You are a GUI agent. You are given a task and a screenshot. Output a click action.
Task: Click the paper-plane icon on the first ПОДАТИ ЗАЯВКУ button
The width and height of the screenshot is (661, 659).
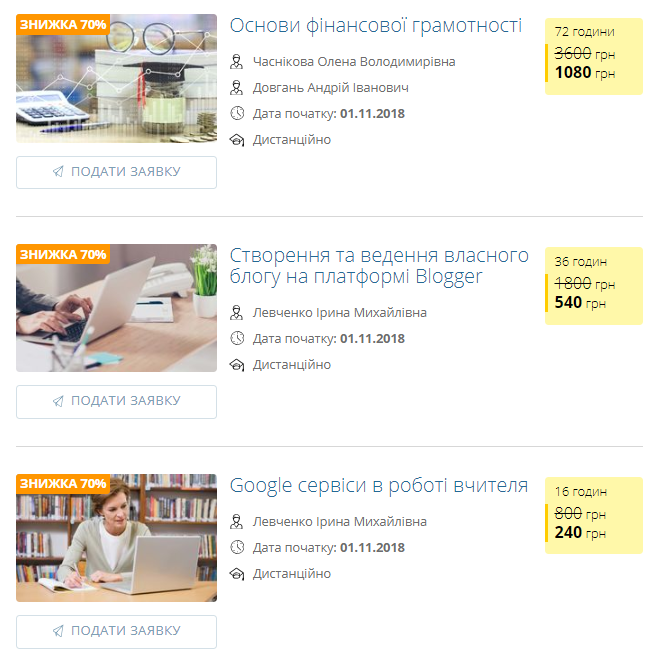(x=58, y=172)
